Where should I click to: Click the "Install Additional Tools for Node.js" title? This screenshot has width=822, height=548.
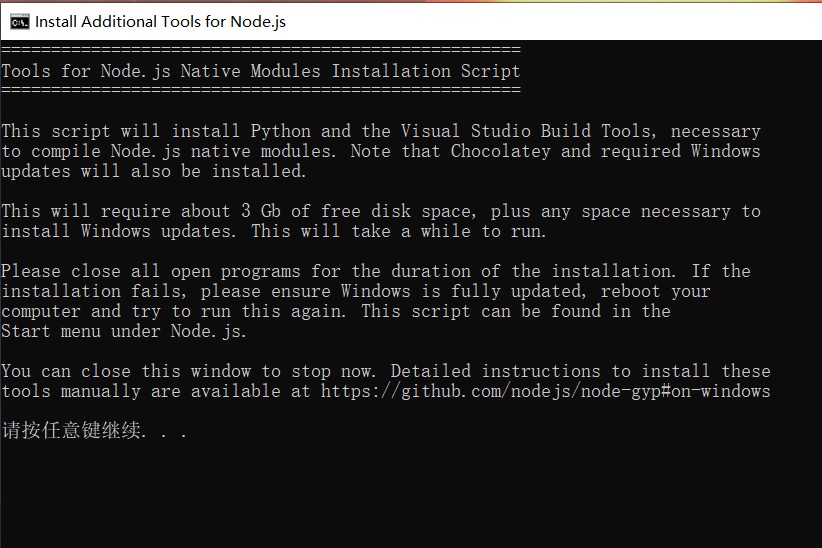pos(160,21)
